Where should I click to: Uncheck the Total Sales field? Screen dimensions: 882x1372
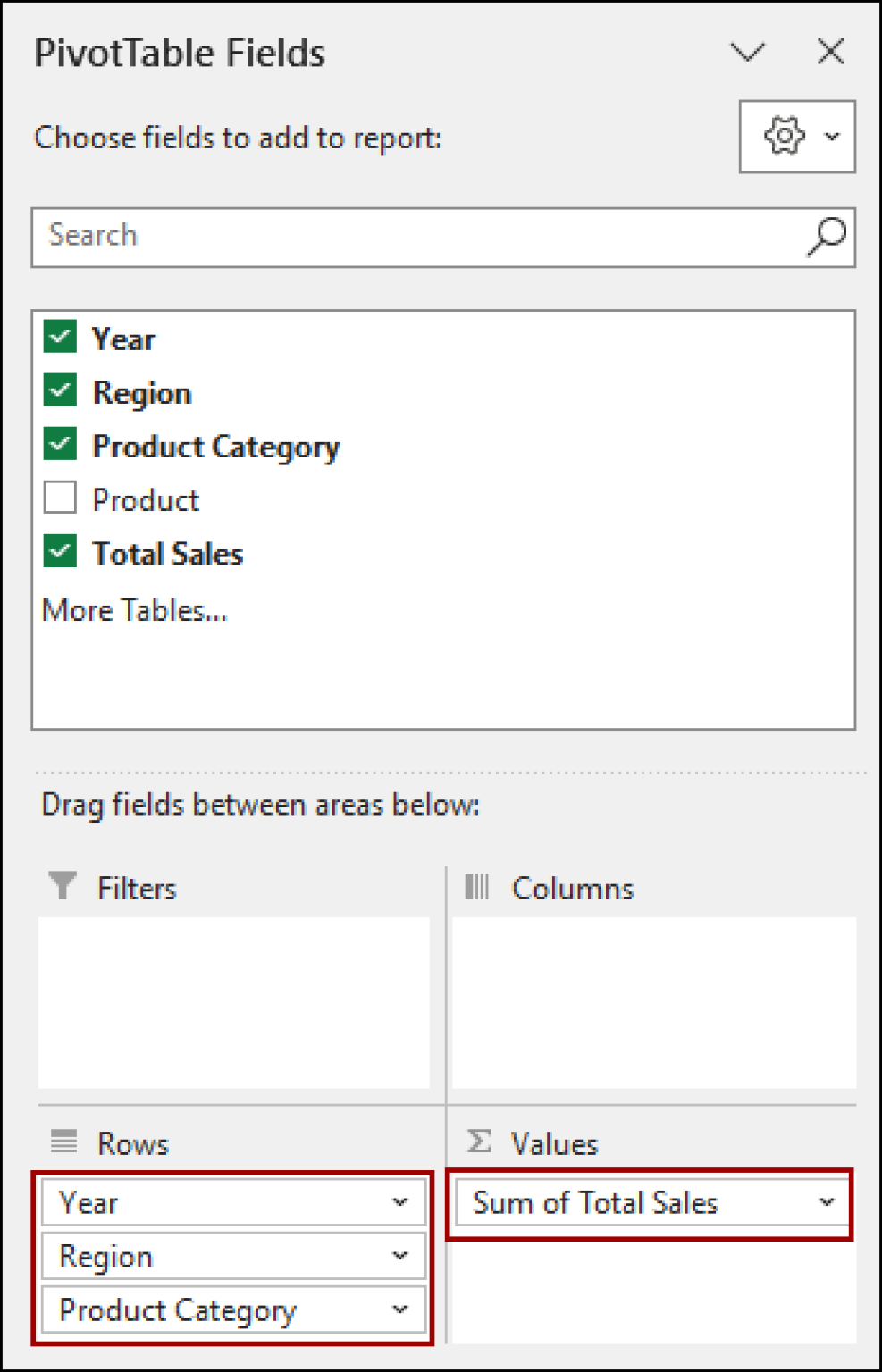pos(59,552)
